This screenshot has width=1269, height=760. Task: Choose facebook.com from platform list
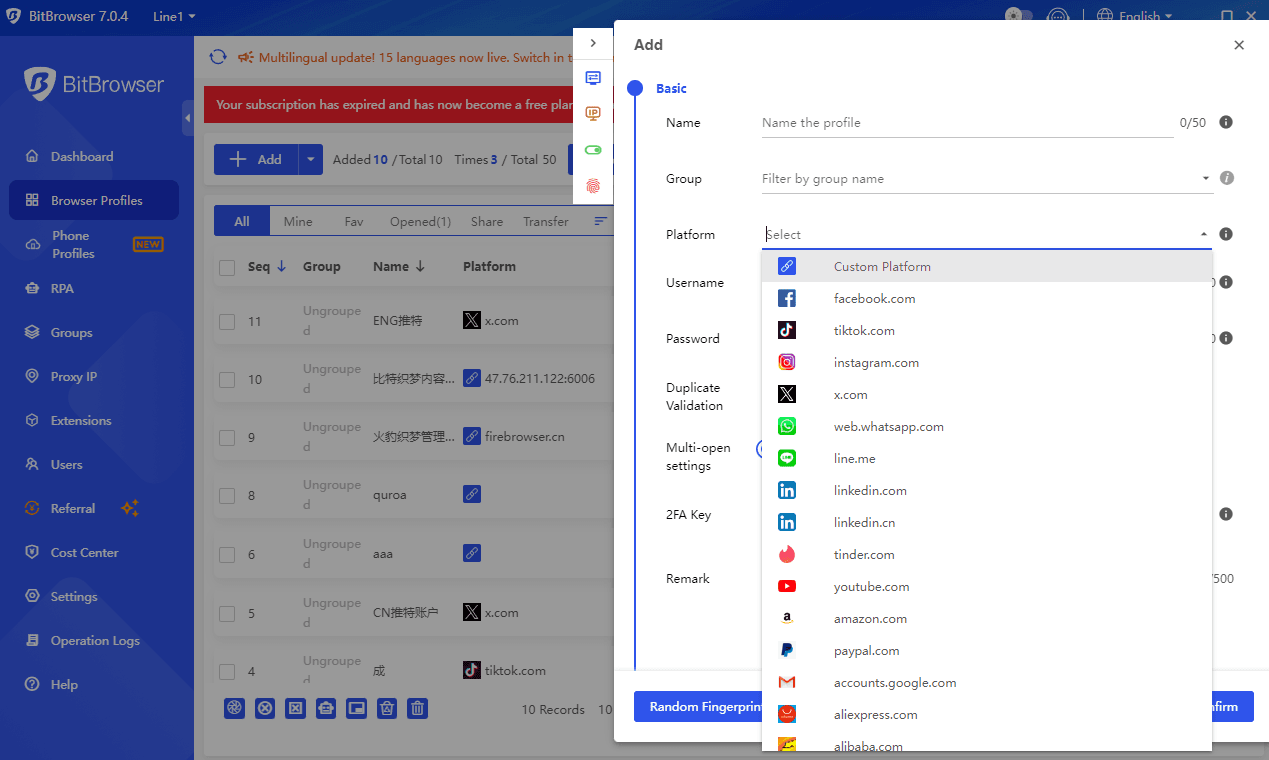click(986, 298)
